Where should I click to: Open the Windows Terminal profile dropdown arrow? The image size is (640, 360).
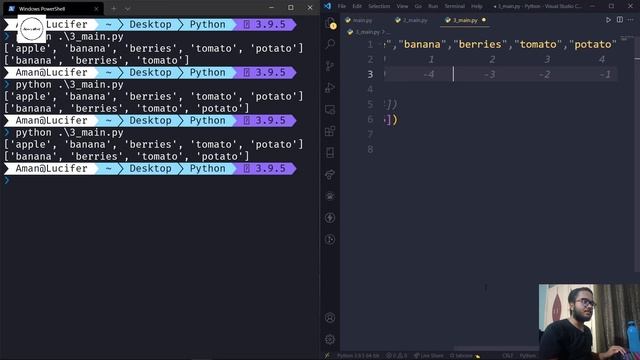127,8
